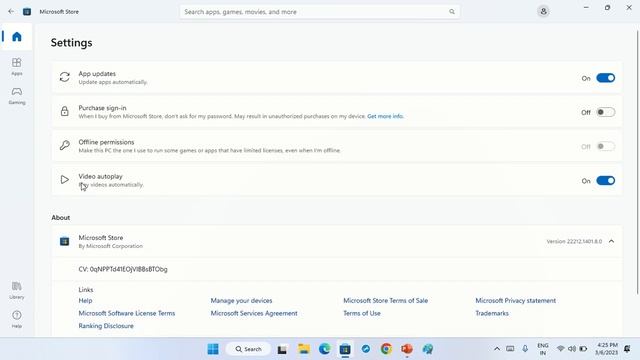Open Wi-Fi network tray icon
This screenshot has width=640, height=360.
coord(560,349)
